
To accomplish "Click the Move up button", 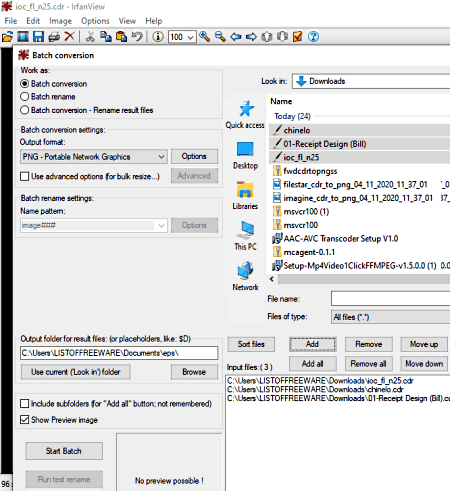I will point(424,344).
